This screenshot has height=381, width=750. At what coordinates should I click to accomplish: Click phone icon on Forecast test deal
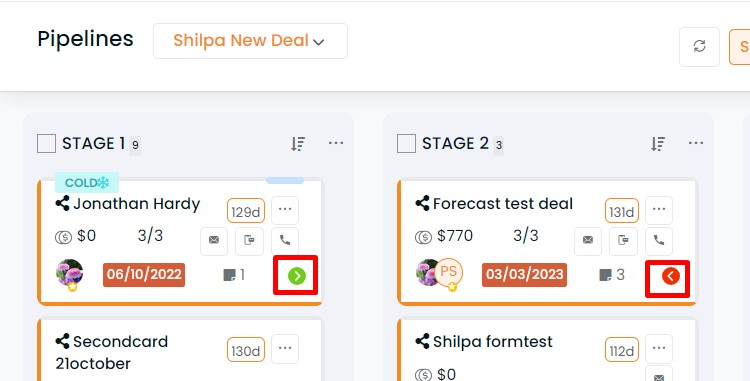[x=659, y=240]
